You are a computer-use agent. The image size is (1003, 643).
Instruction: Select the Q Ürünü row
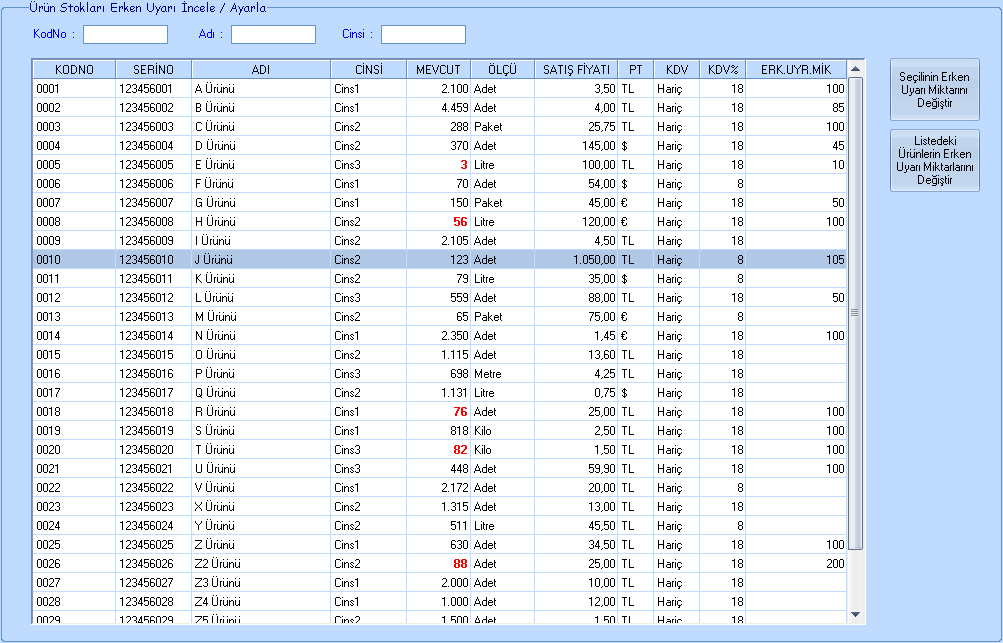[x=439, y=393]
